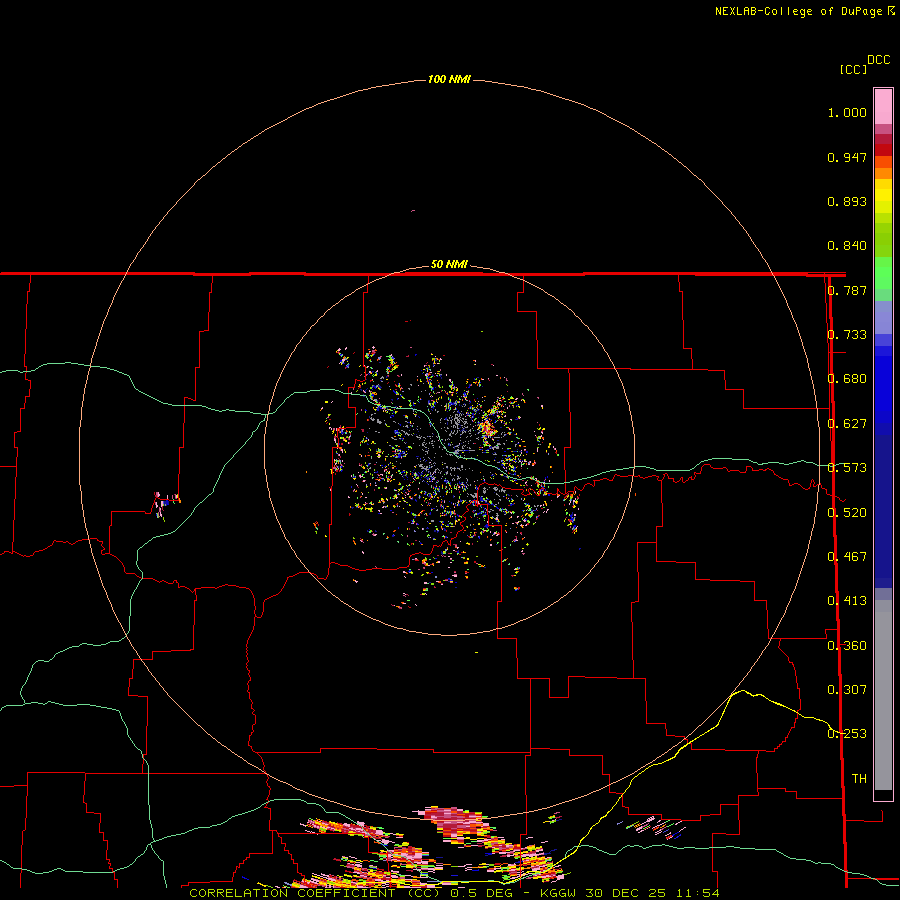
Task: Select the 1.000 legend value
Action: tap(847, 112)
